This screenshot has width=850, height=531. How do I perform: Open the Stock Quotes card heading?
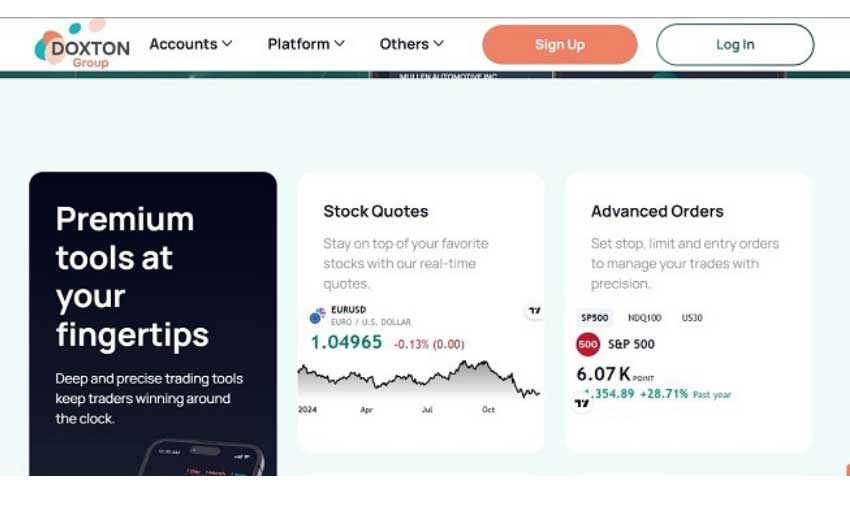tap(375, 211)
